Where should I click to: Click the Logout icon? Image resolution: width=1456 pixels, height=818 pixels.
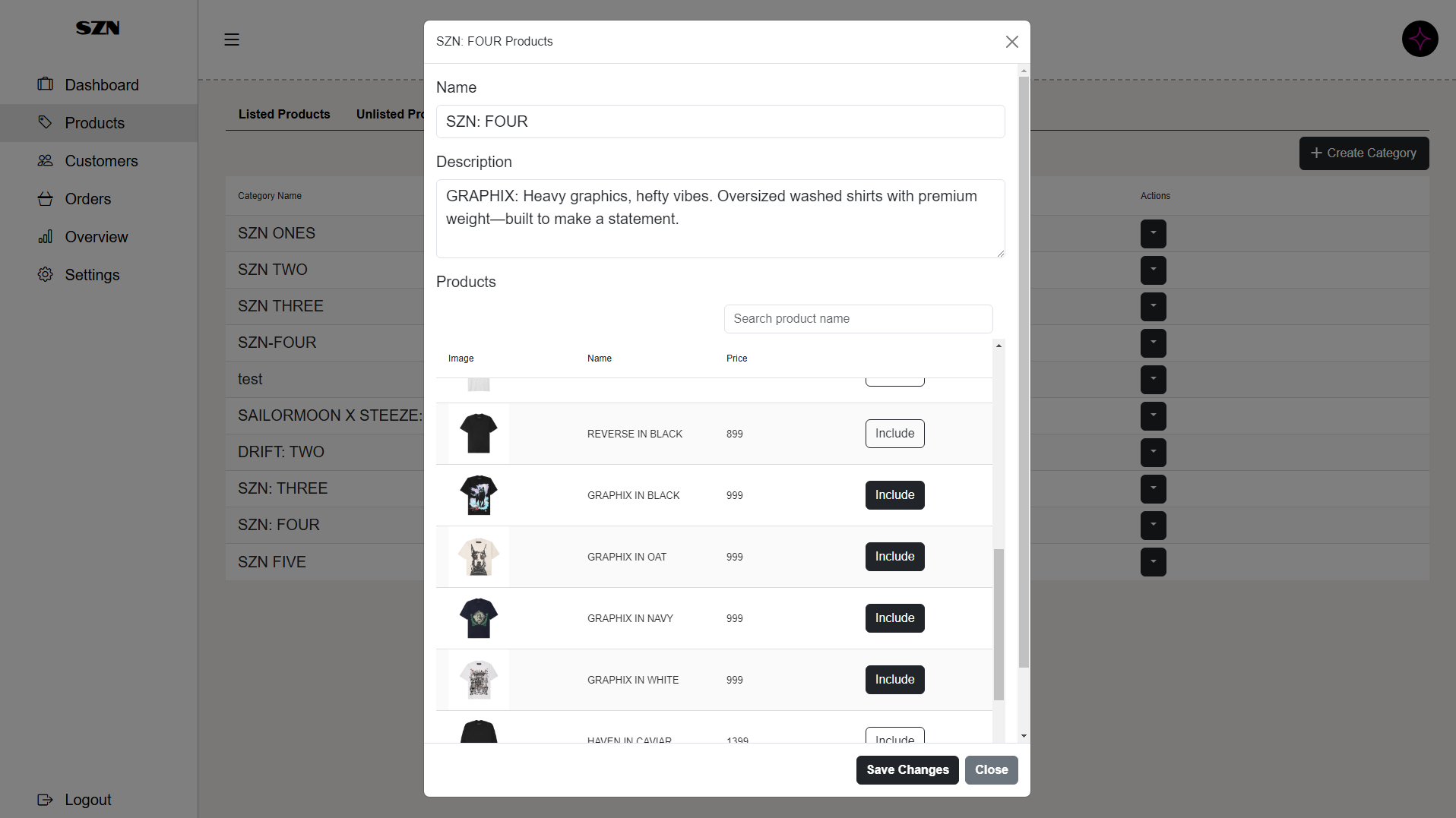(46, 799)
